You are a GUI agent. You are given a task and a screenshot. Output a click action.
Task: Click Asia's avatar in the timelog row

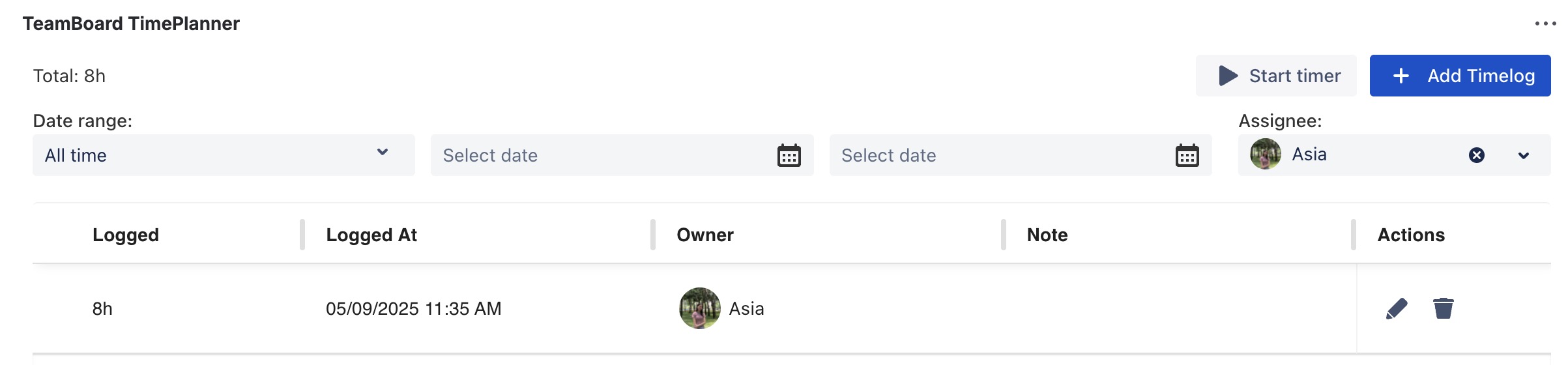click(x=700, y=308)
